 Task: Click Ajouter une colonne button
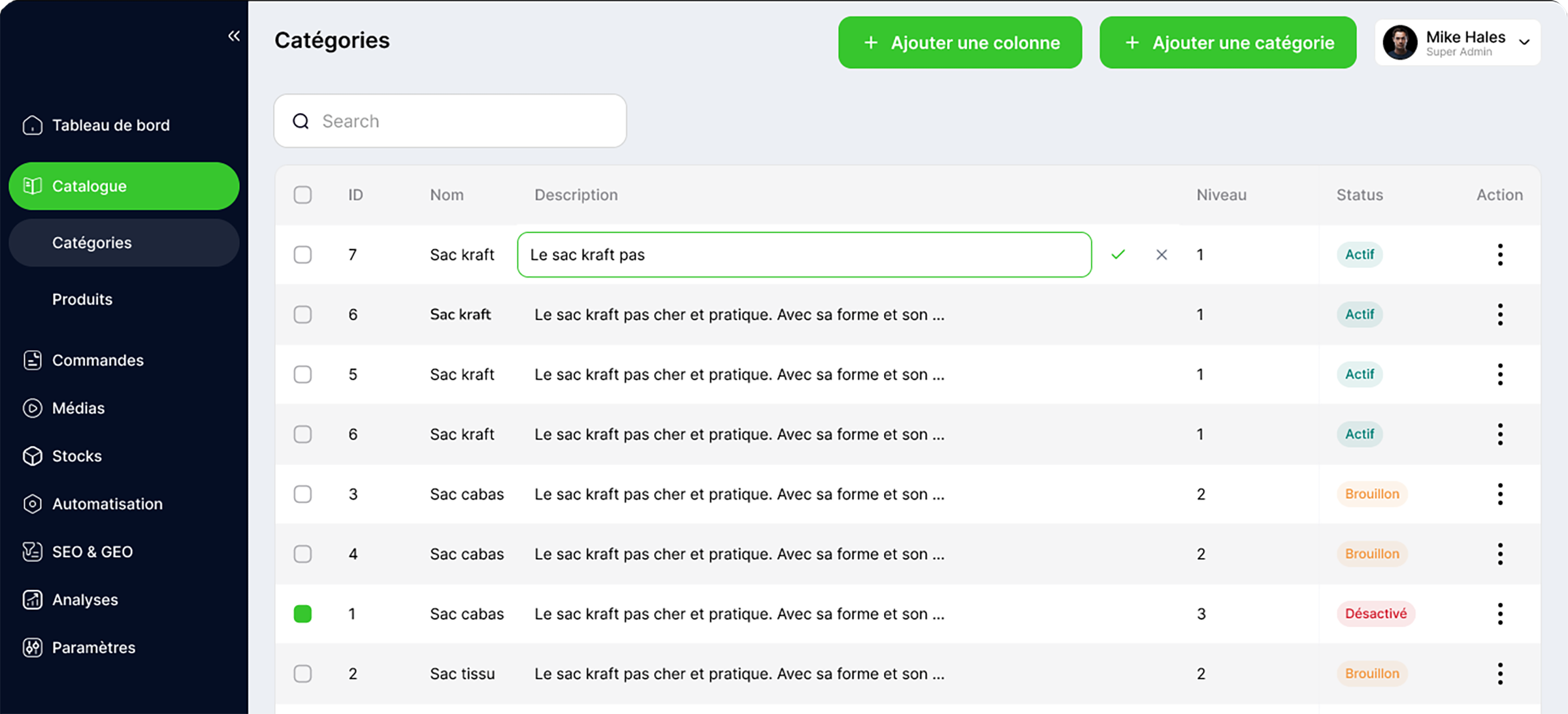coord(960,42)
